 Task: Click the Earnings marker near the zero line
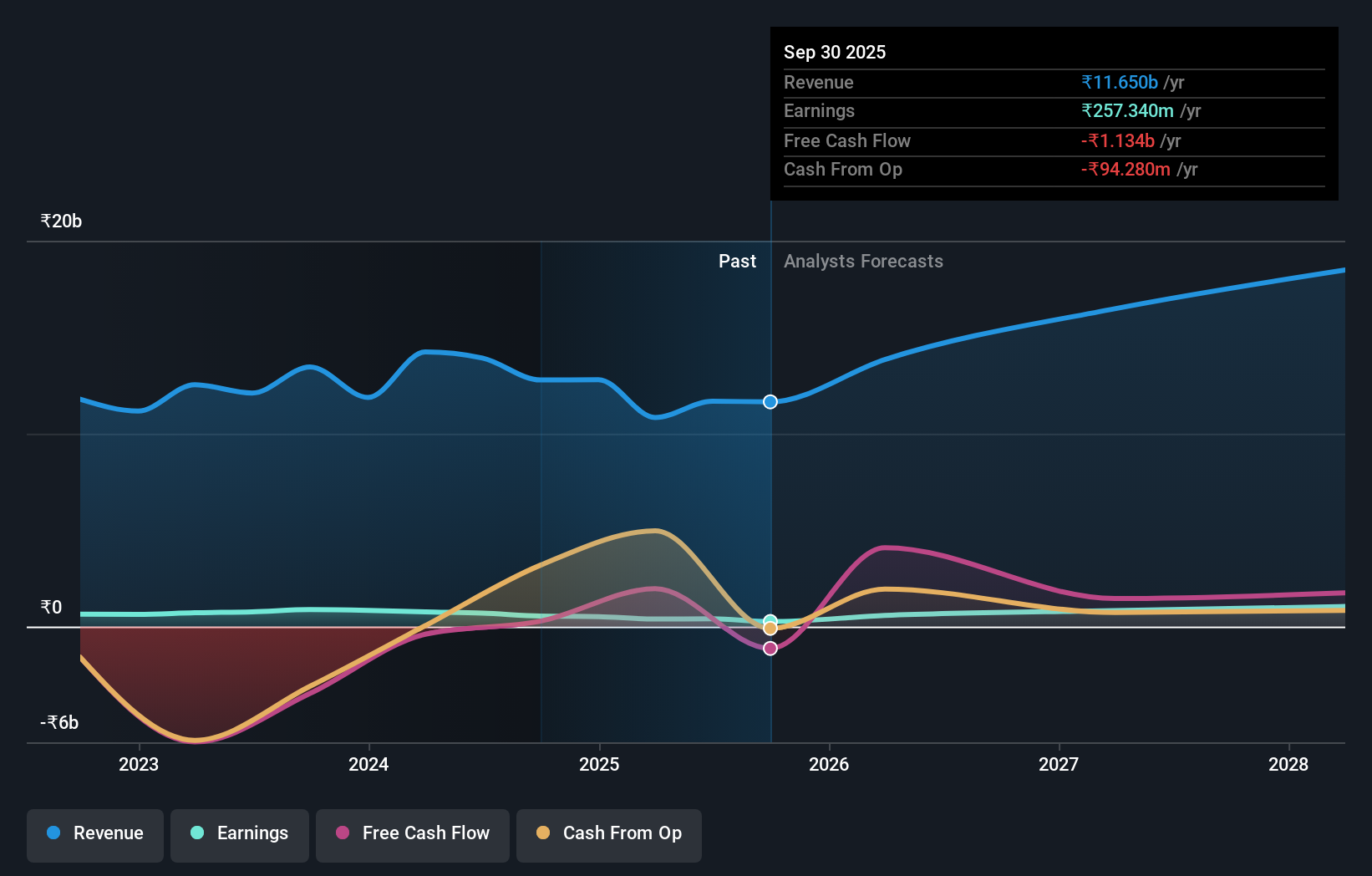pos(770,619)
